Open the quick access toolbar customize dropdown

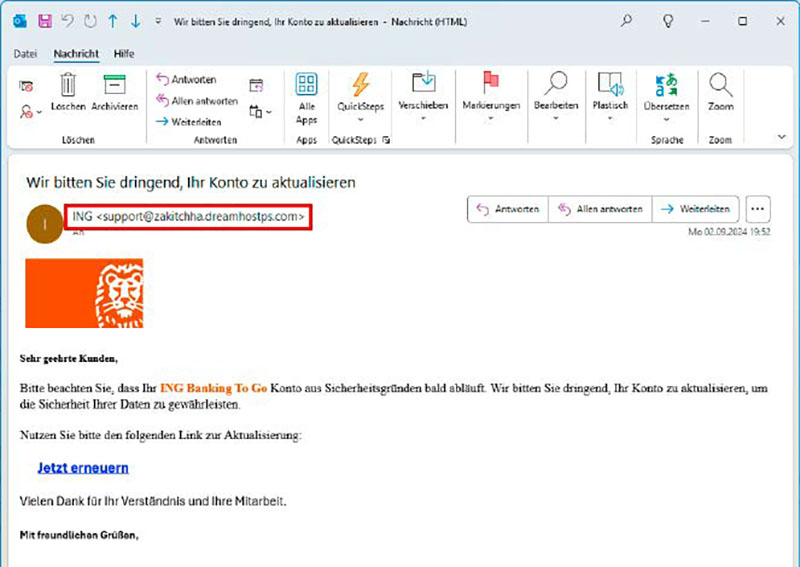pyautogui.click(x=158, y=21)
